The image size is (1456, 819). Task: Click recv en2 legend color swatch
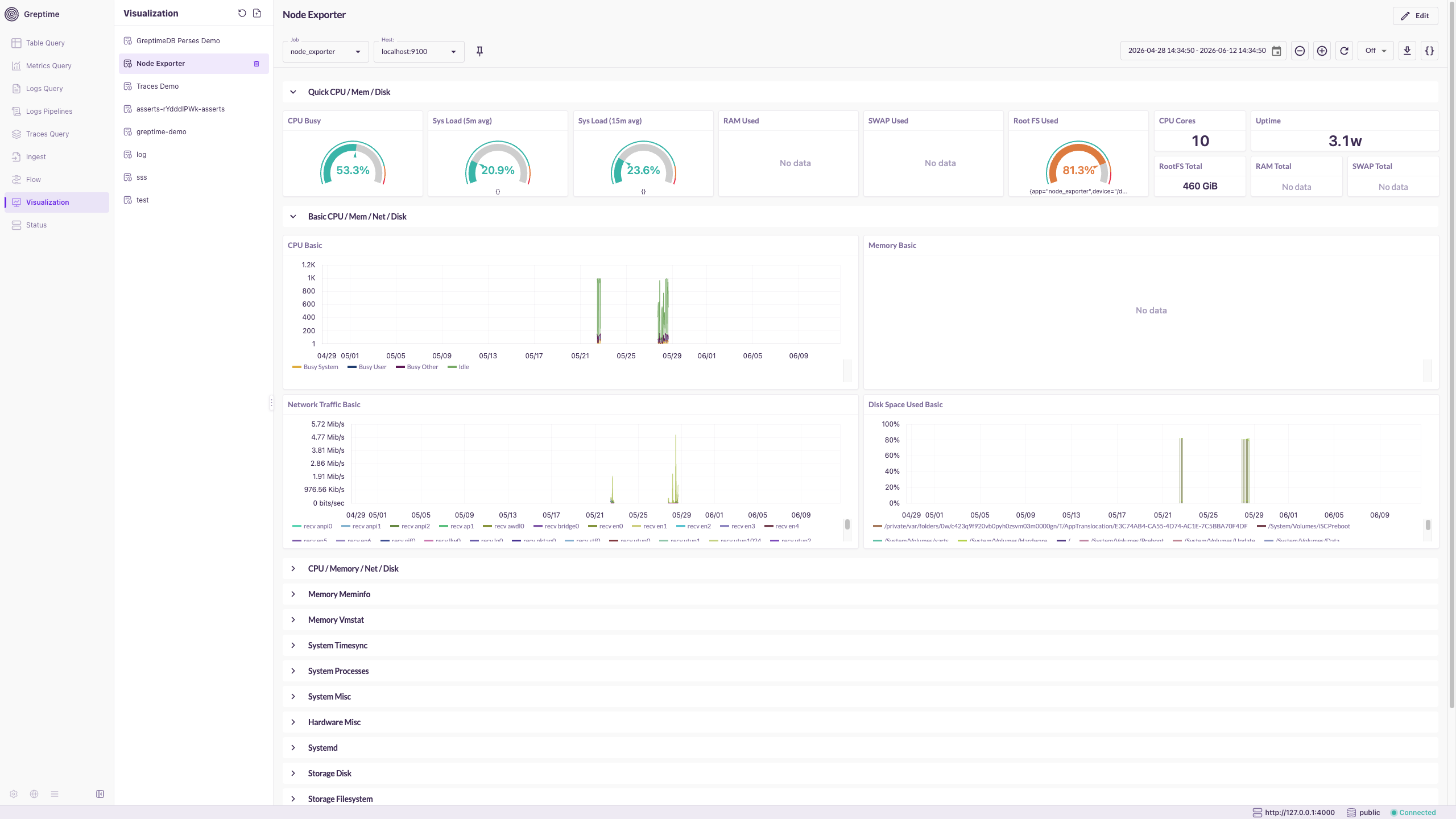click(681, 526)
